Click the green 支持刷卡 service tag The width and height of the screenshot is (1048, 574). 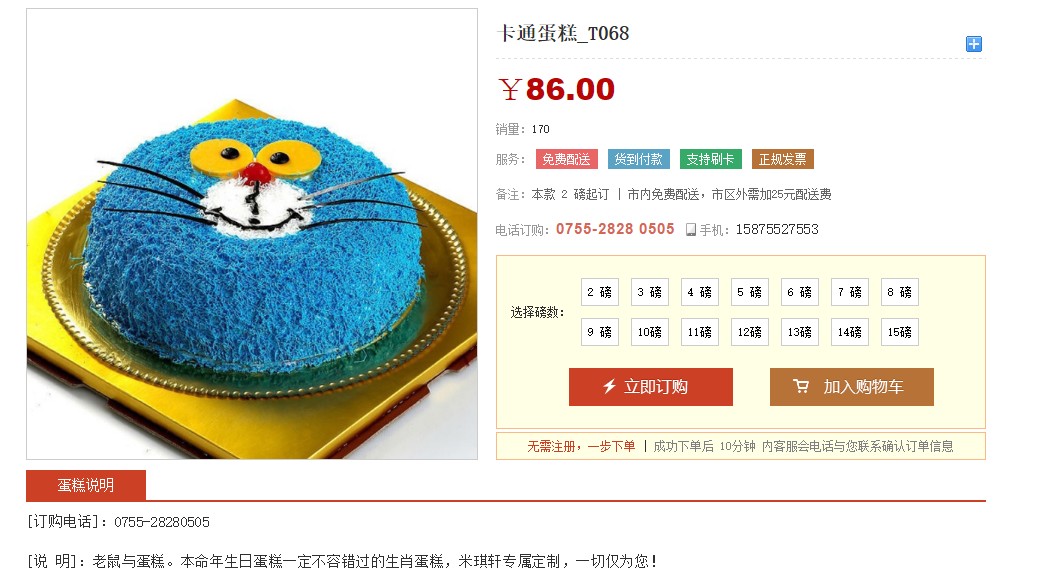pyautogui.click(x=710, y=159)
